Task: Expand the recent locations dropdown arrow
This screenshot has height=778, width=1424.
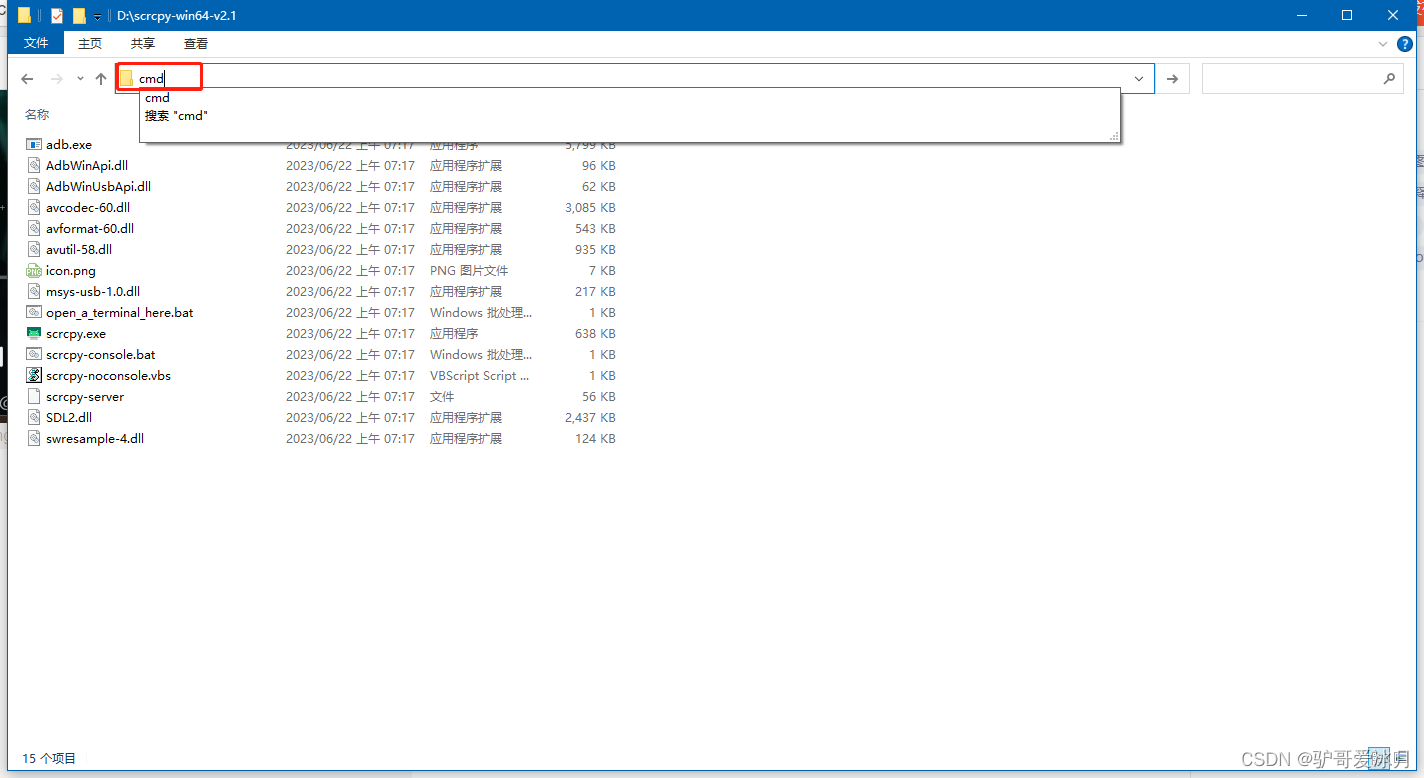Action: pos(80,79)
